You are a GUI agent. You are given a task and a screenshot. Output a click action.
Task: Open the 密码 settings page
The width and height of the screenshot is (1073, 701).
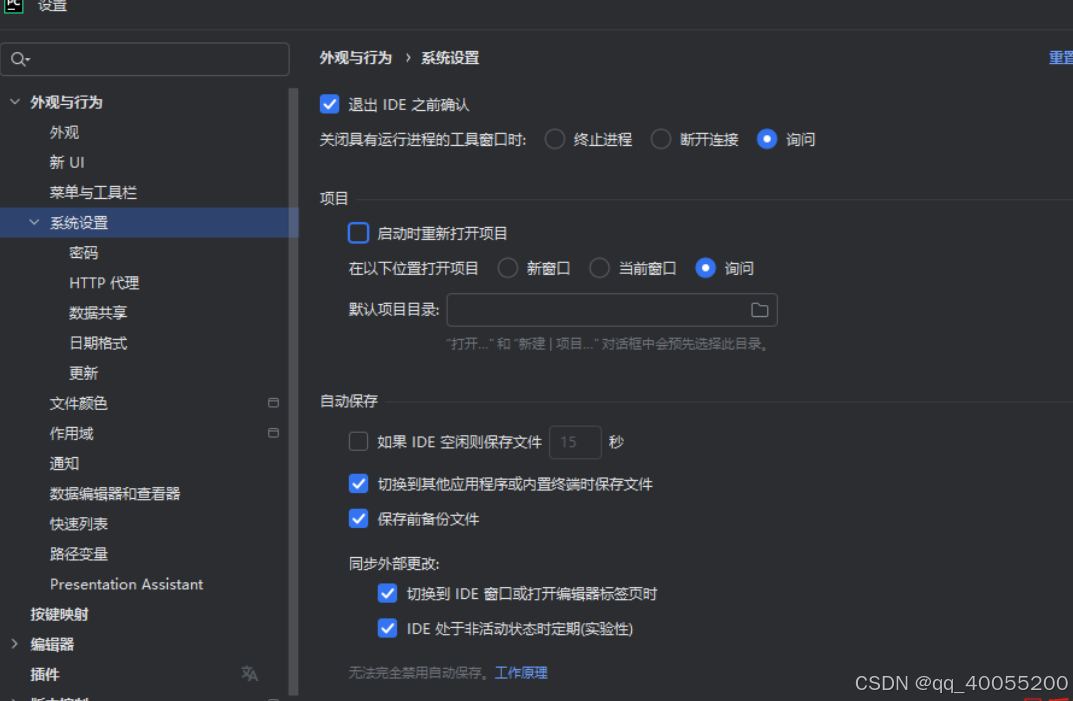(x=84, y=252)
